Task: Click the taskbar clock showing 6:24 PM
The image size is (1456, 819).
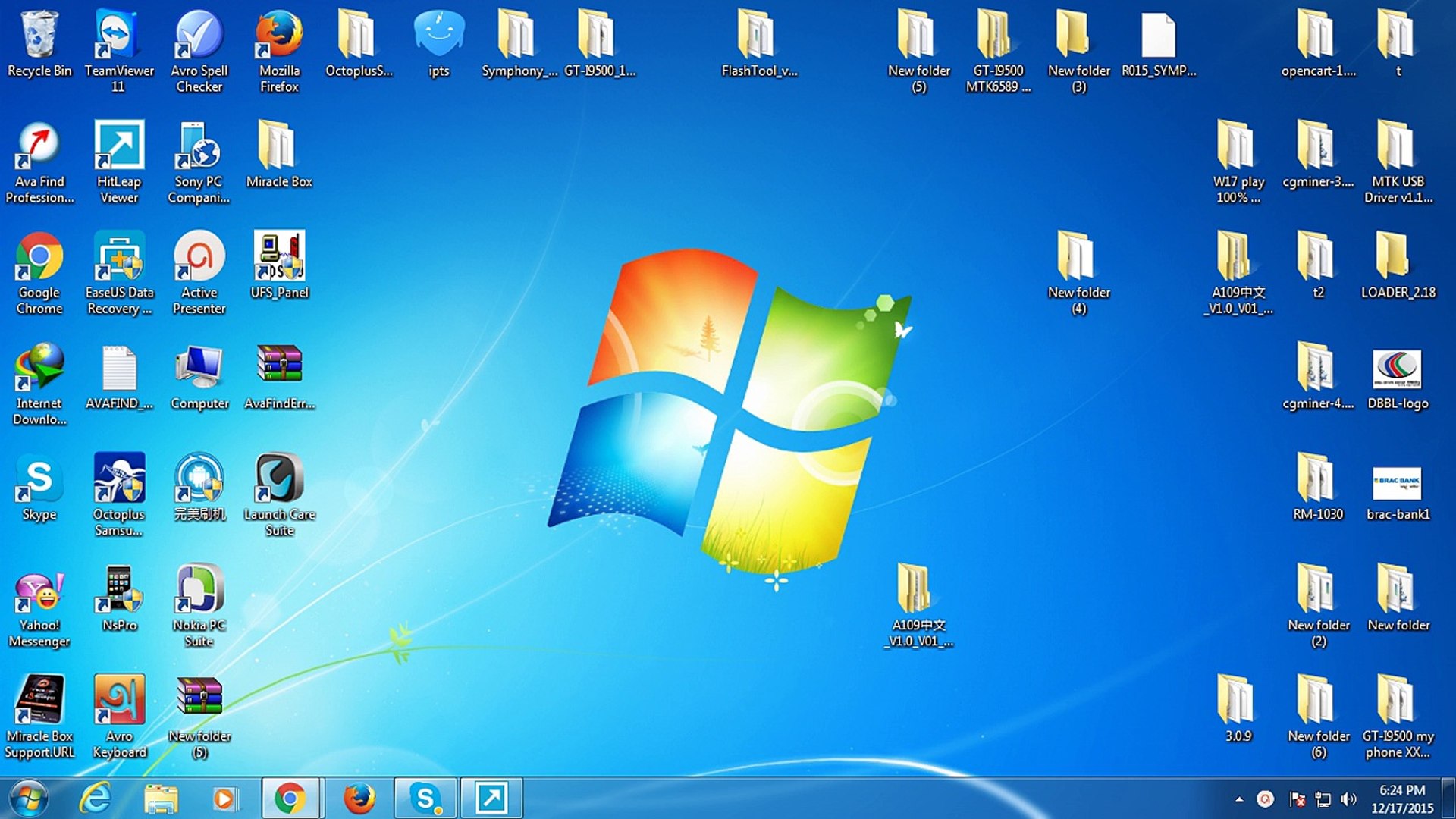Action: pos(1401,799)
